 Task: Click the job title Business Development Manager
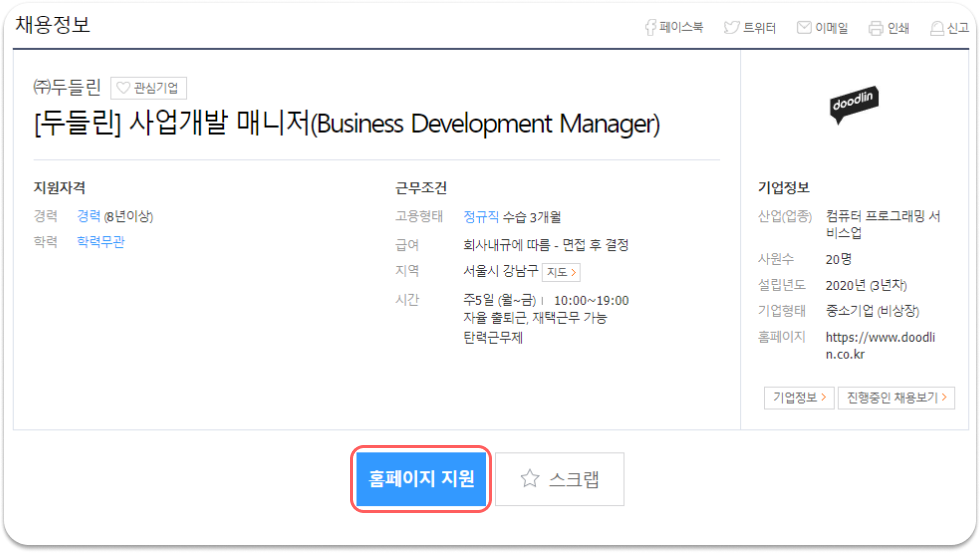click(347, 123)
